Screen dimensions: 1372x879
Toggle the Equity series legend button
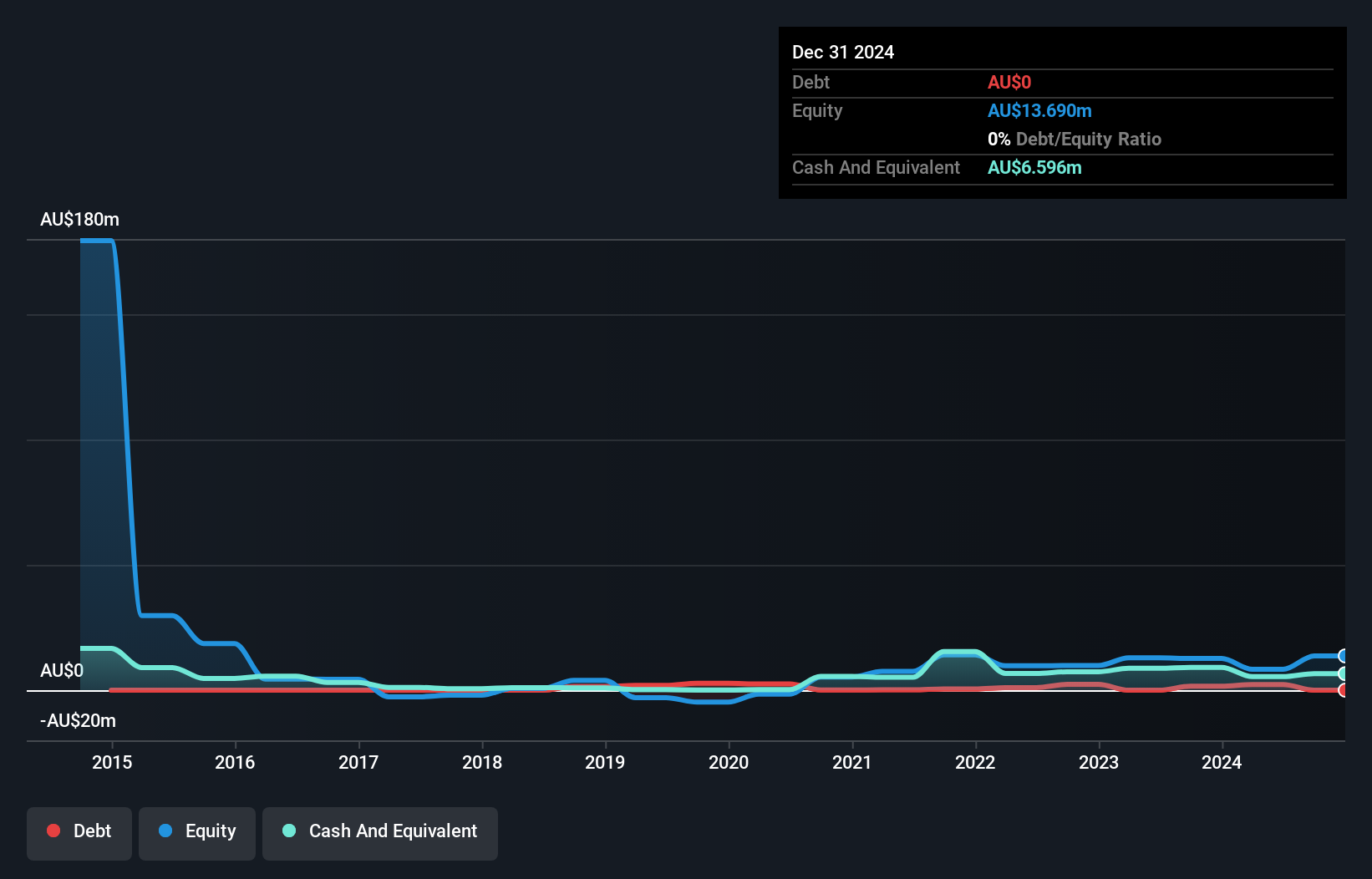pyautogui.click(x=197, y=833)
